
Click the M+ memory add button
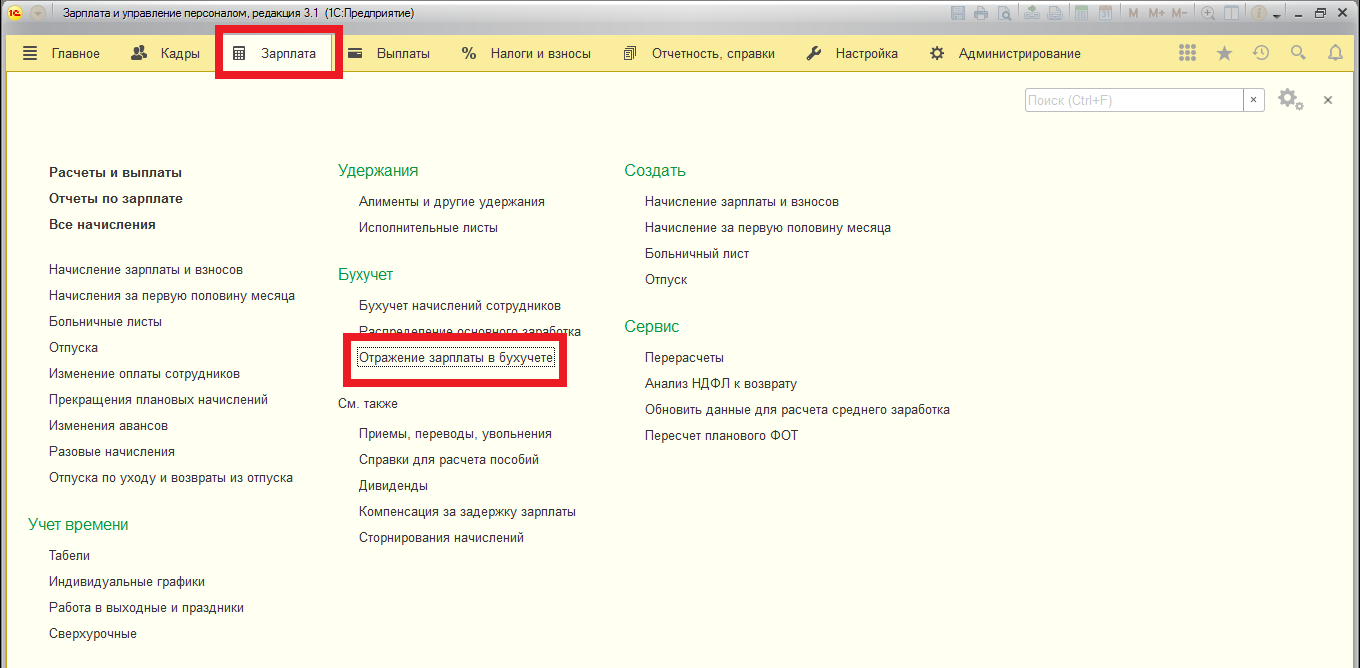coord(1157,13)
